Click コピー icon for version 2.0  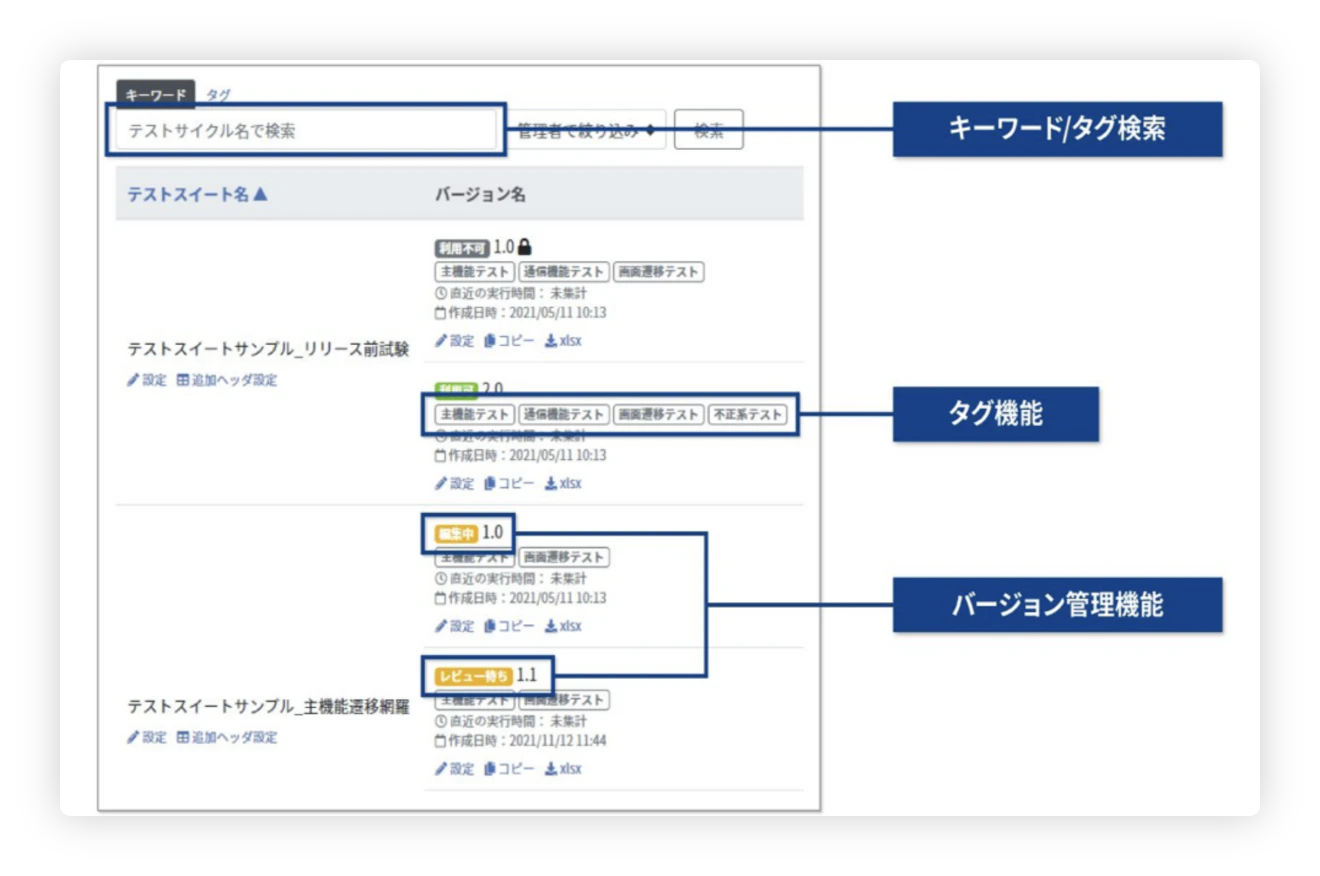[509, 483]
